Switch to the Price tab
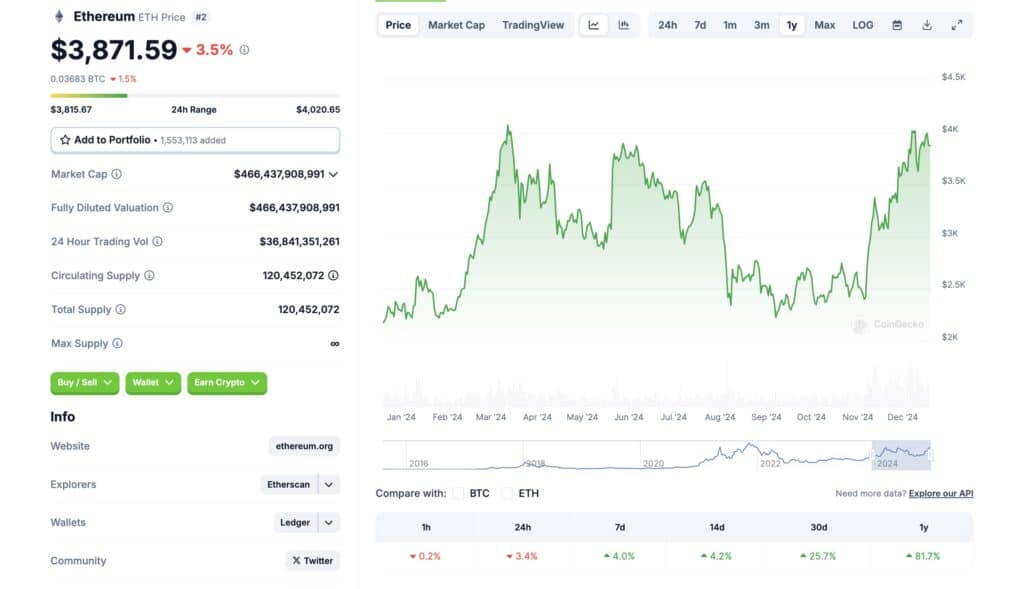 [398, 25]
